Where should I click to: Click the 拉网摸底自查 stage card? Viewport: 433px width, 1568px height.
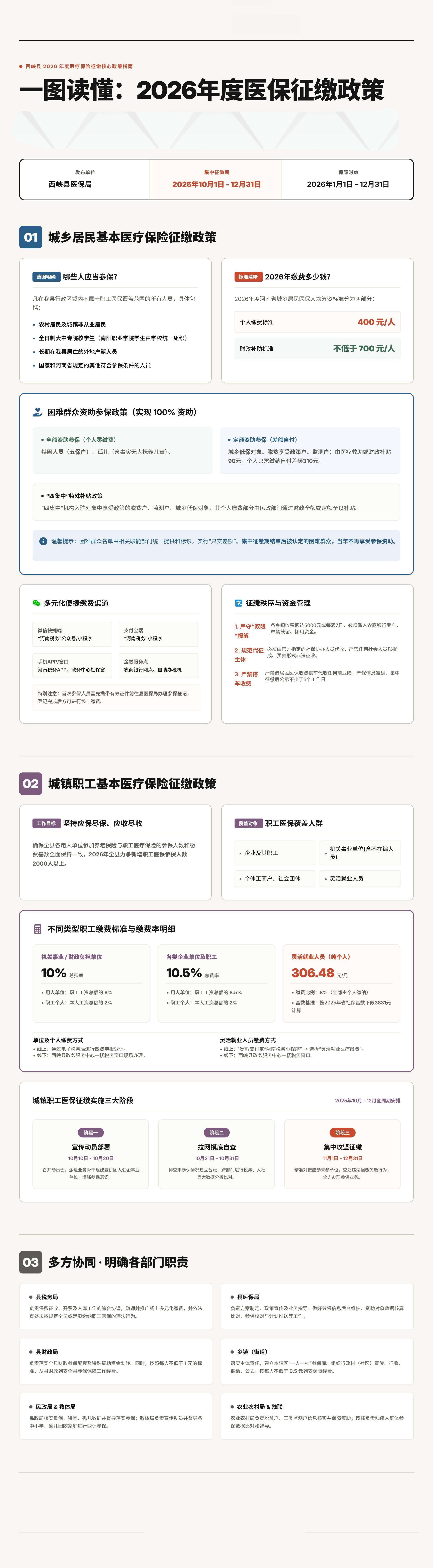[216, 1154]
